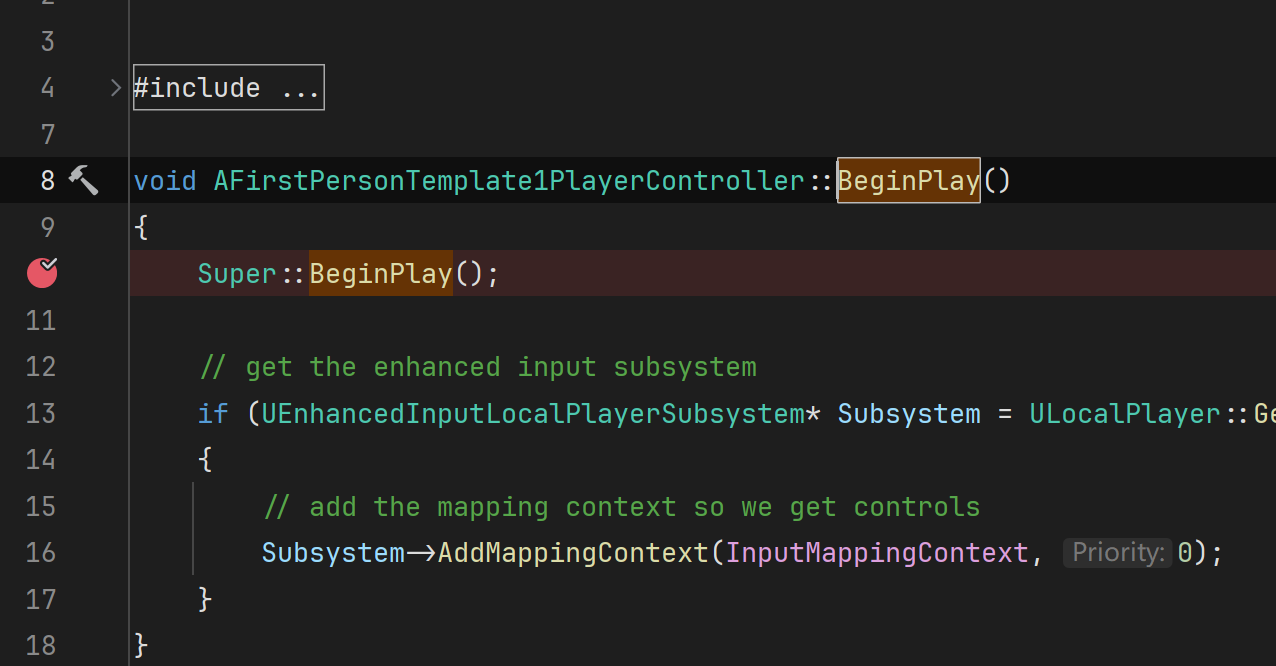
Task: Expand the folded #include chevron arrow
Action: pyautogui.click(x=116, y=88)
